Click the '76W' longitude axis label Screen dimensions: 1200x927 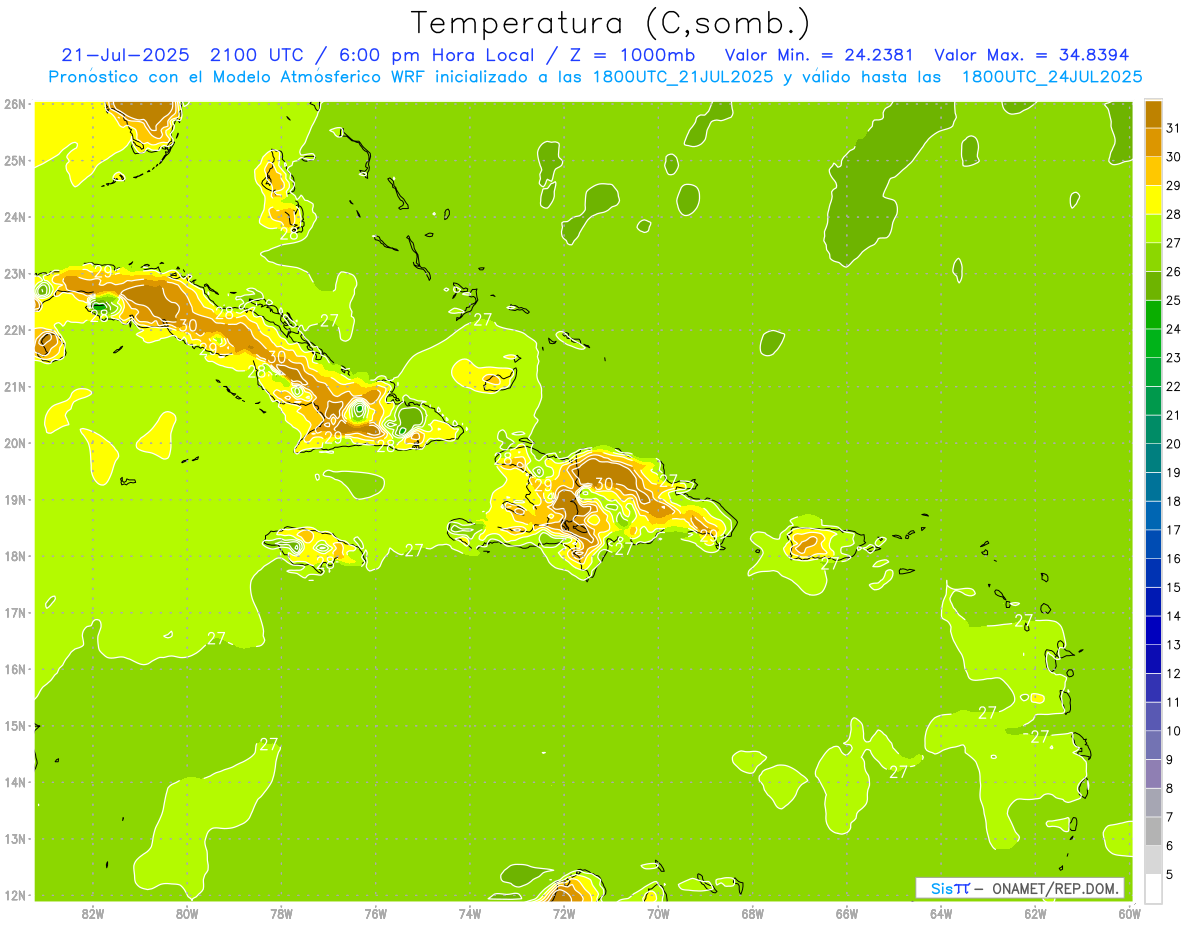point(376,913)
